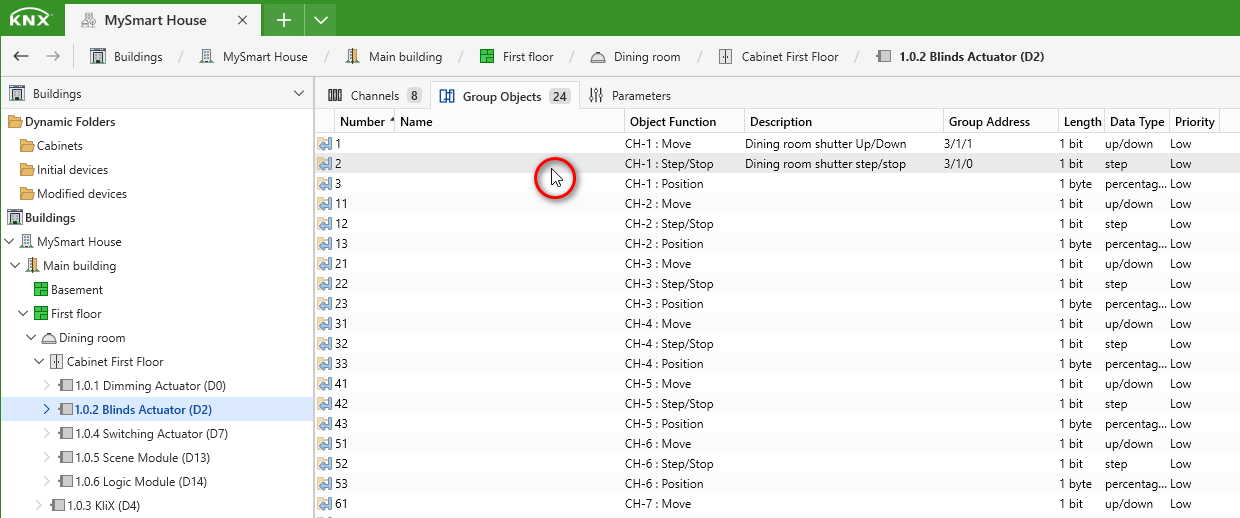This screenshot has width=1240, height=518.
Task: Sort by Data Type column header
Action: 1137,122
